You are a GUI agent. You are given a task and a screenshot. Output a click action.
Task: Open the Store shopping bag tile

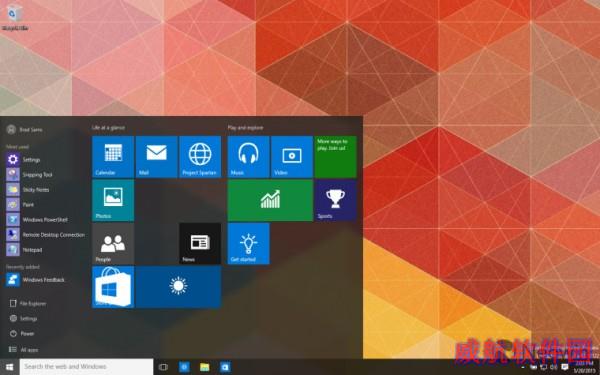tap(113, 287)
